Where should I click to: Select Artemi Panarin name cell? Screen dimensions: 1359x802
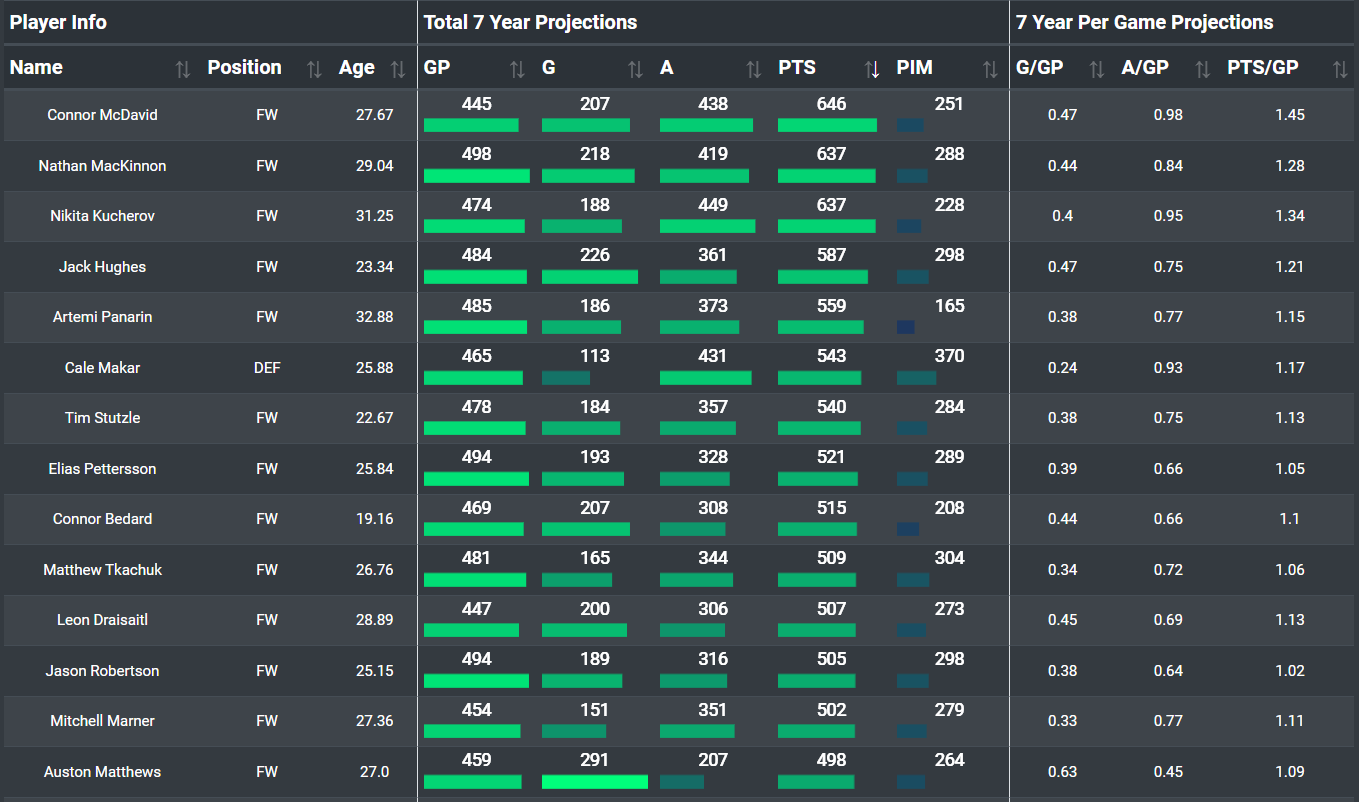102,317
